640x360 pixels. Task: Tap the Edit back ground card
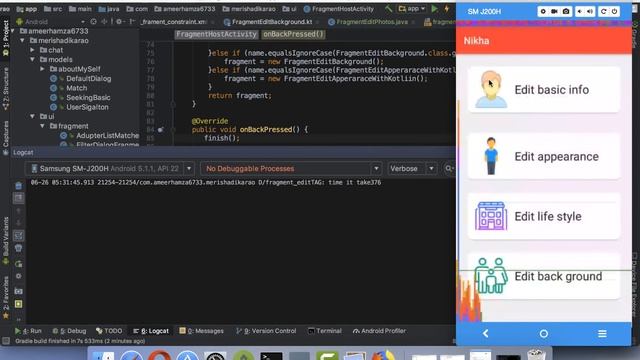(x=544, y=276)
